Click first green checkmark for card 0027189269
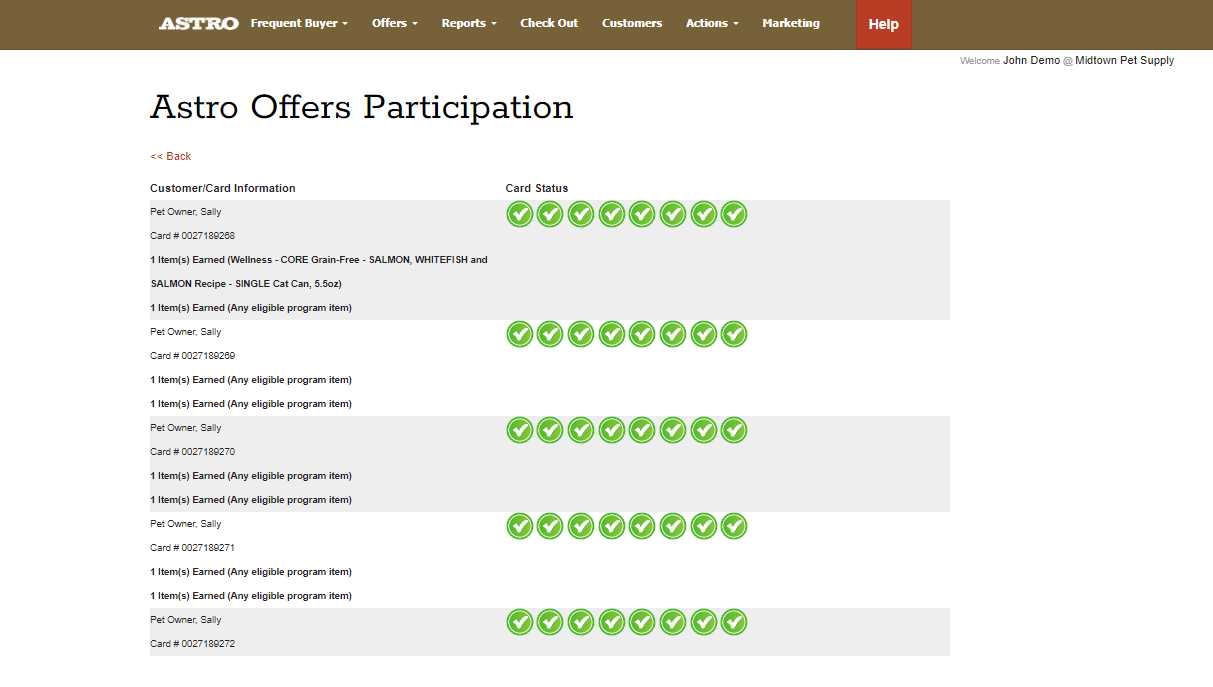This screenshot has width=1213, height=687. (519, 334)
